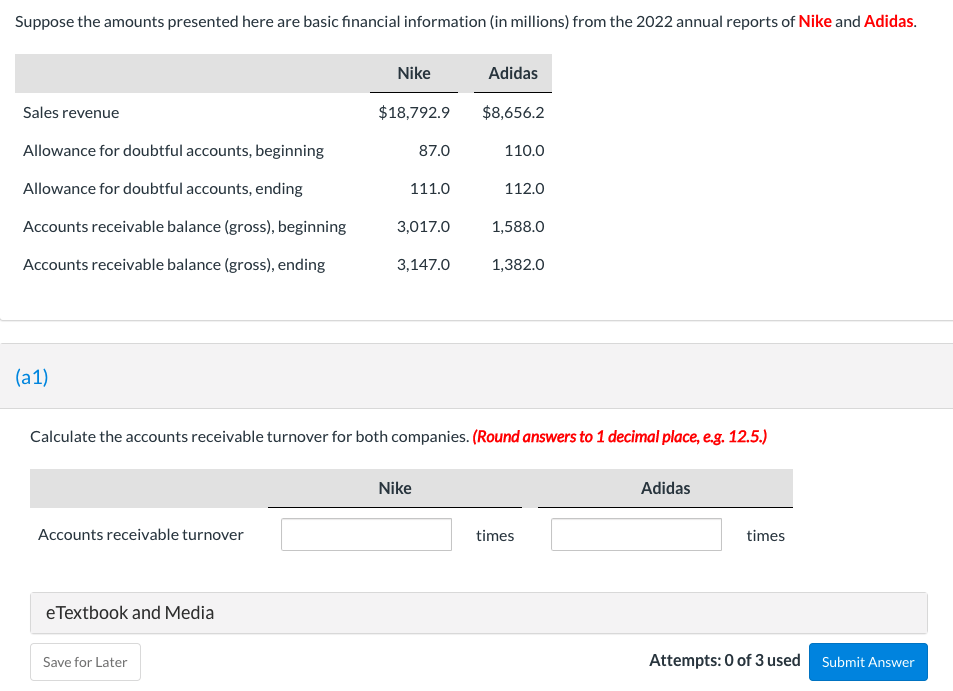The width and height of the screenshot is (953, 691).
Task: Click the Accounts receivable turnover row label
Action: pyautogui.click(x=140, y=534)
